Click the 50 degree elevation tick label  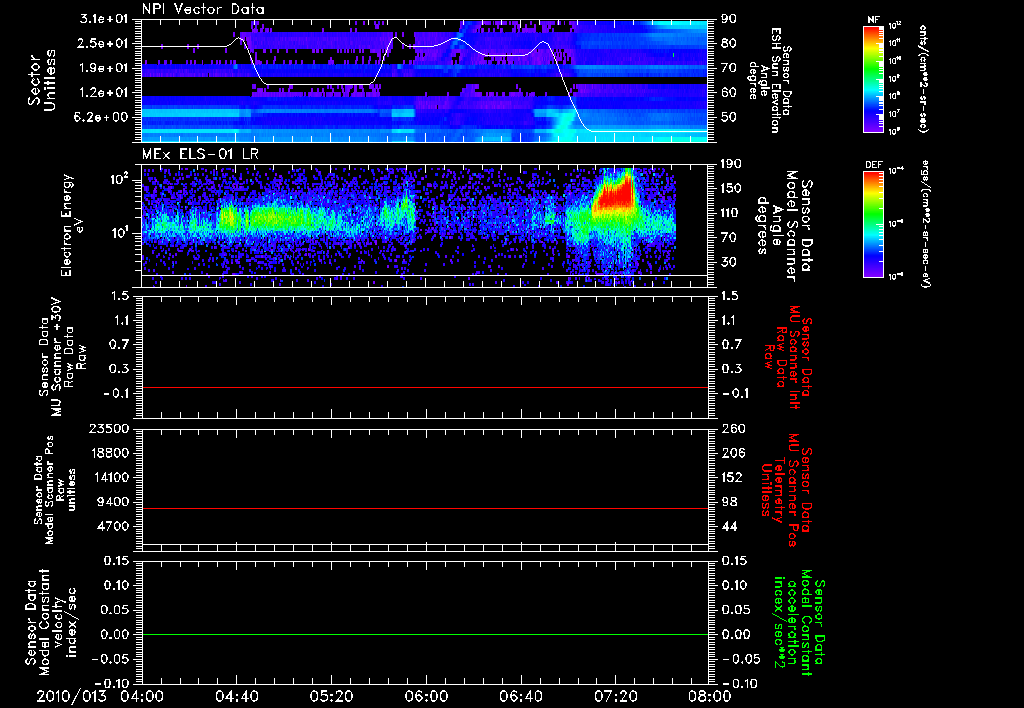pos(728,118)
